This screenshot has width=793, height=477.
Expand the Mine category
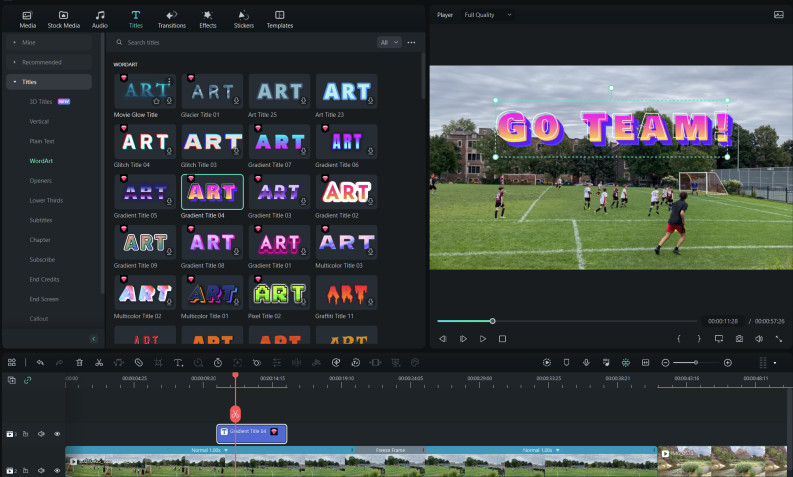click(49, 42)
